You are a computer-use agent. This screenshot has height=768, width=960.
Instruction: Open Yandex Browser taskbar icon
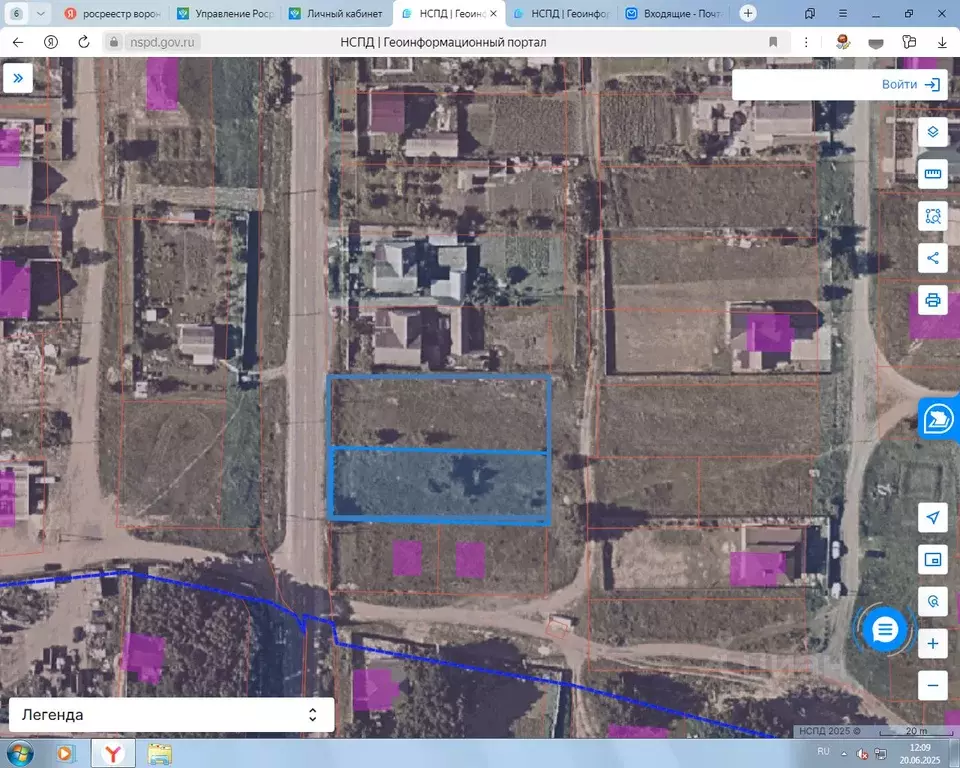point(113,753)
